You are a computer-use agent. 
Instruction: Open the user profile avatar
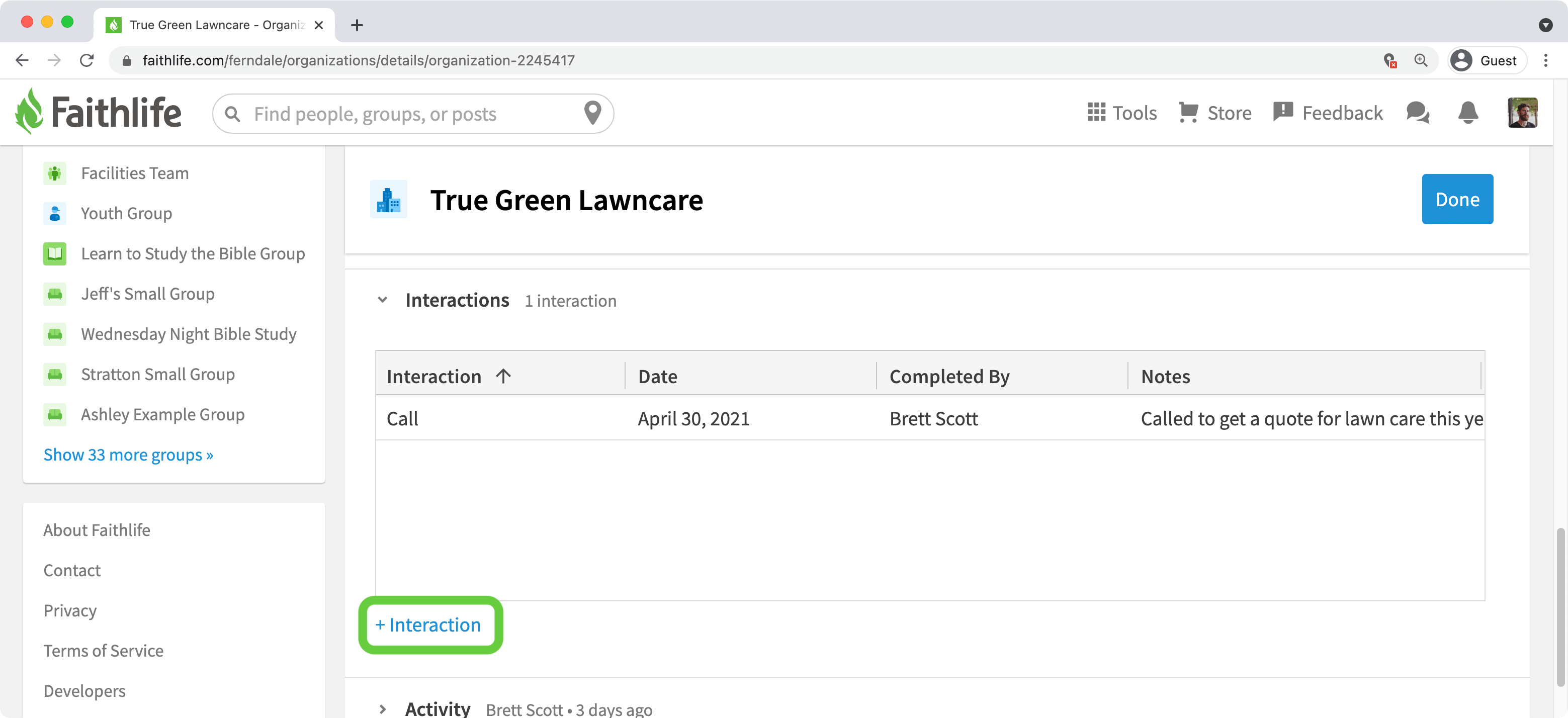[x=1522, y=113]
